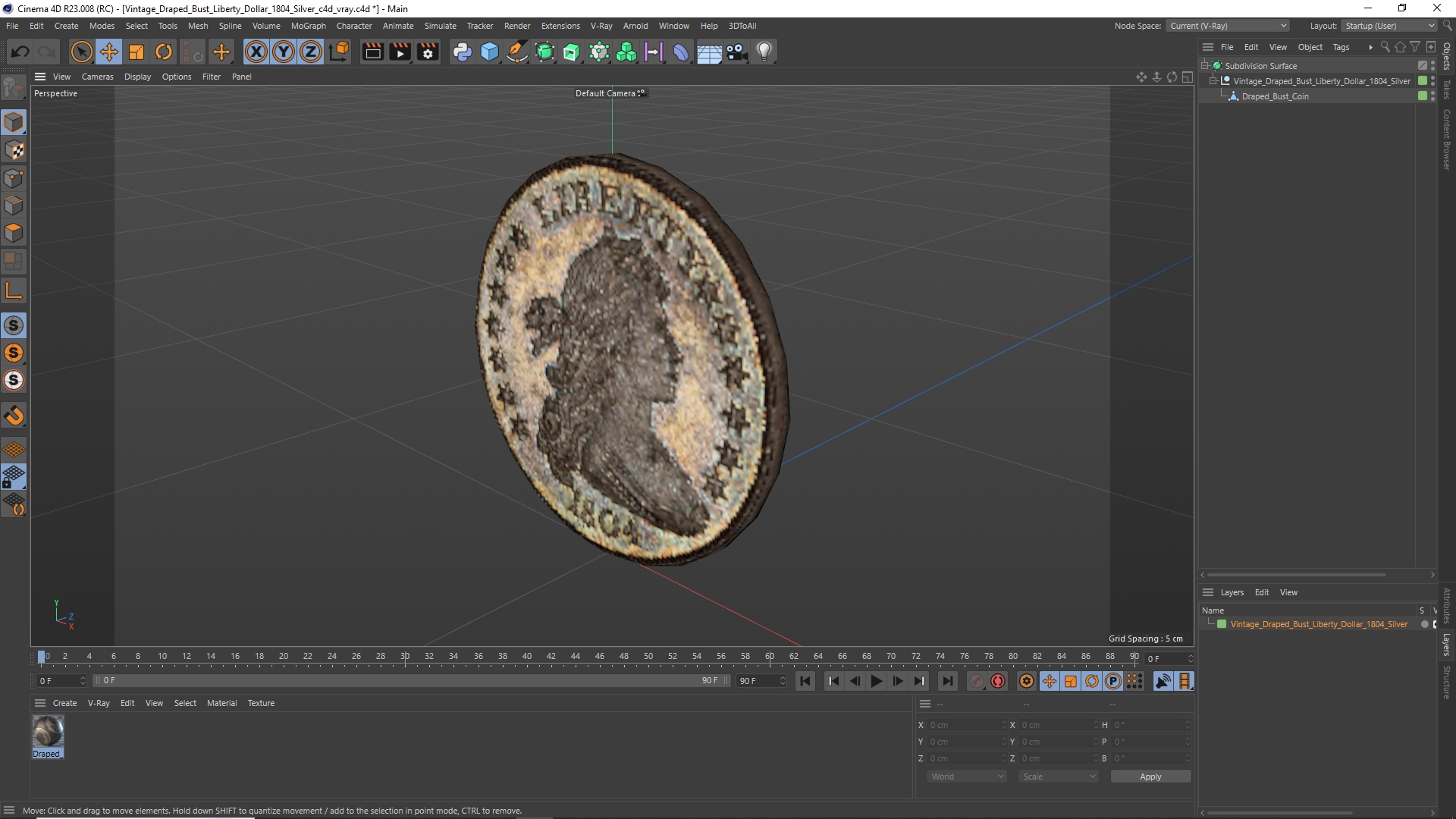
Task: Toggle Enable Snap magnet icon
Action: 14,416
